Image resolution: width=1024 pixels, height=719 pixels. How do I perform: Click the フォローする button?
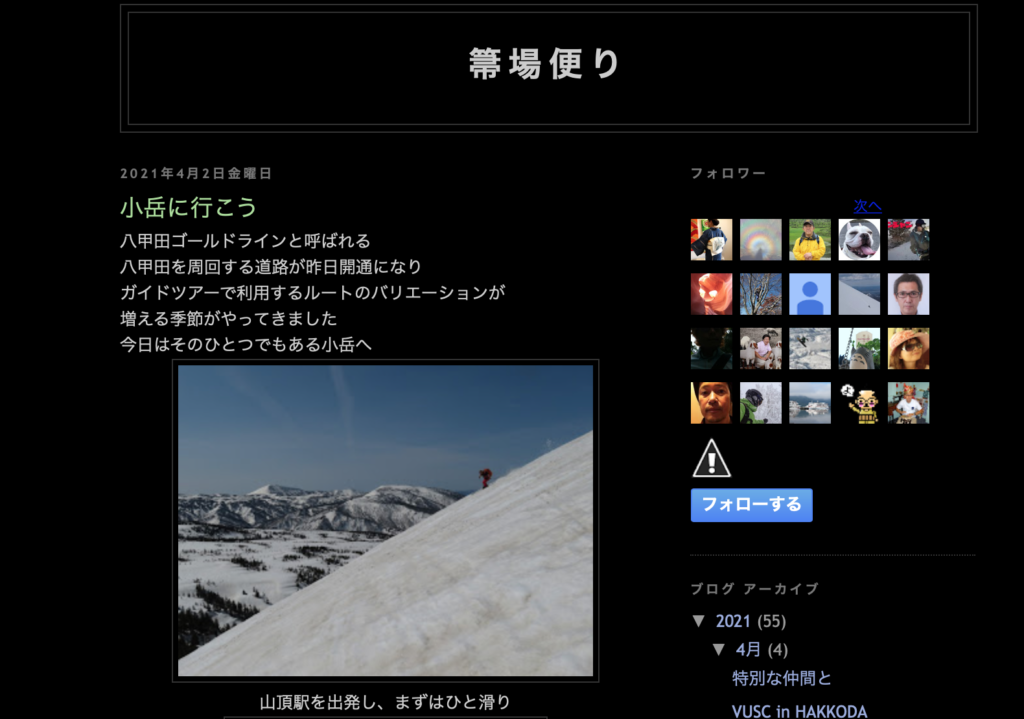(x=752, y=505)
